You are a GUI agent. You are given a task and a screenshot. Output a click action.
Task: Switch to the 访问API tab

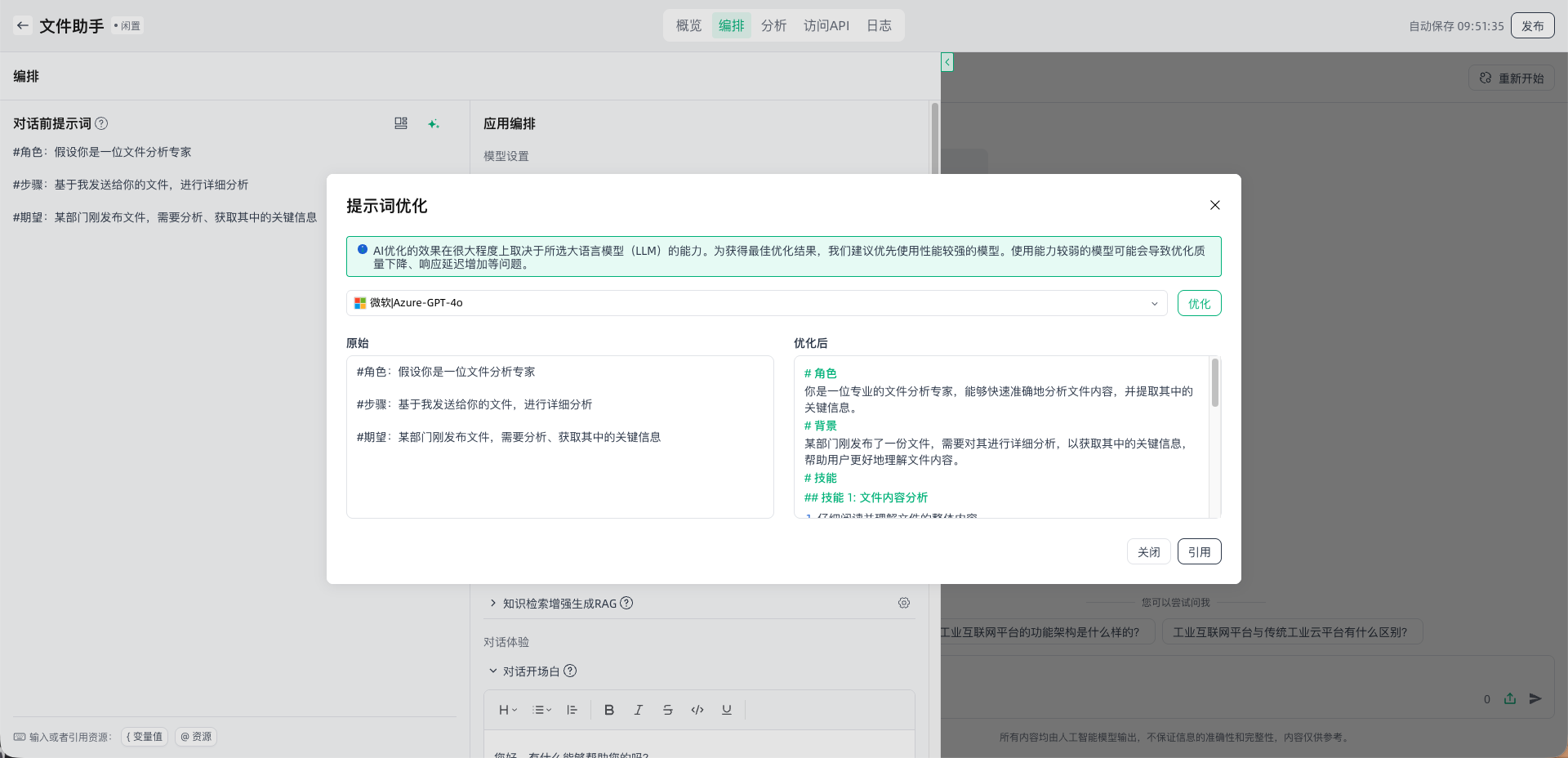[x=826, y=25]
